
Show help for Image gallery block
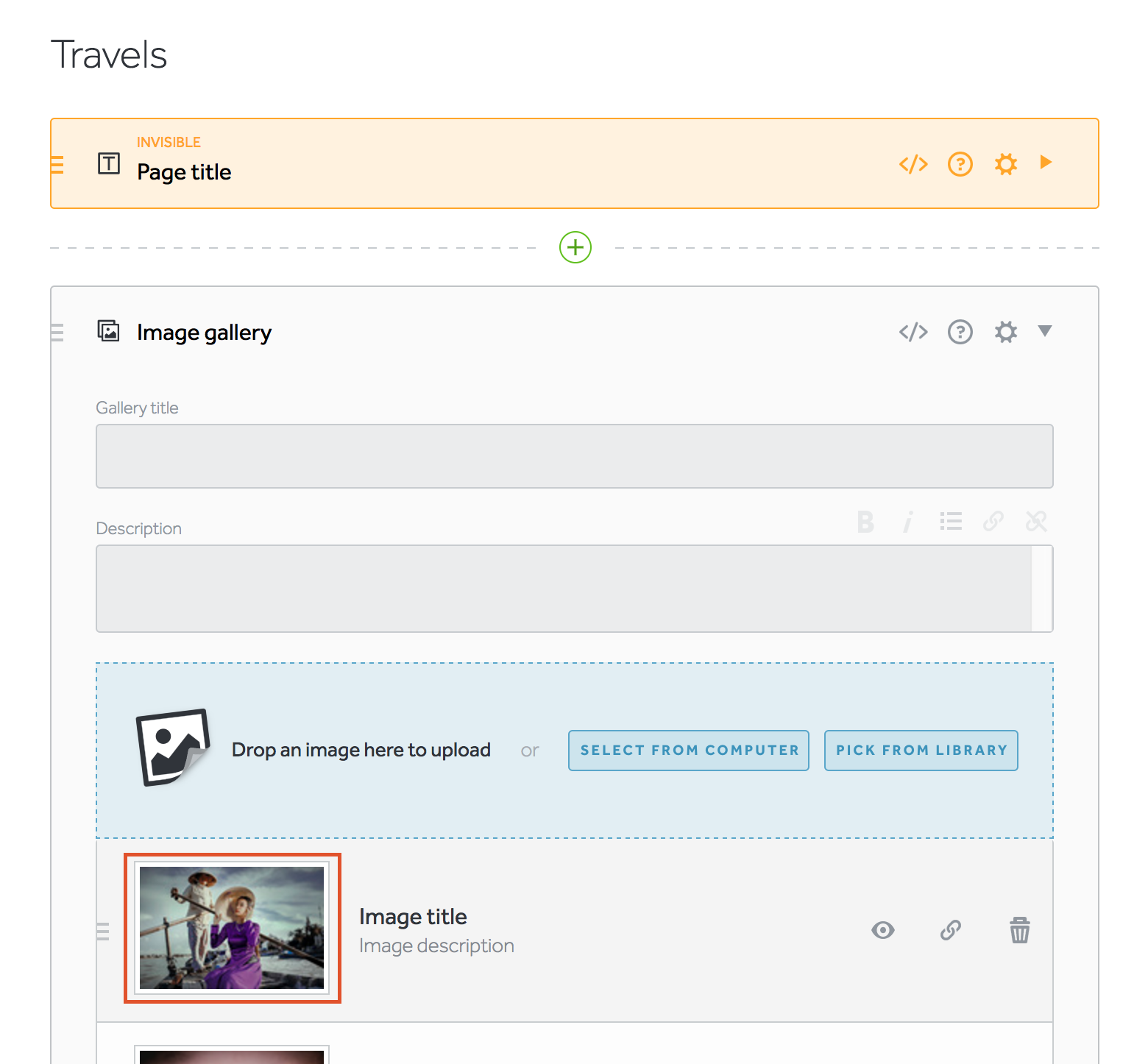(x=960, y=332)
